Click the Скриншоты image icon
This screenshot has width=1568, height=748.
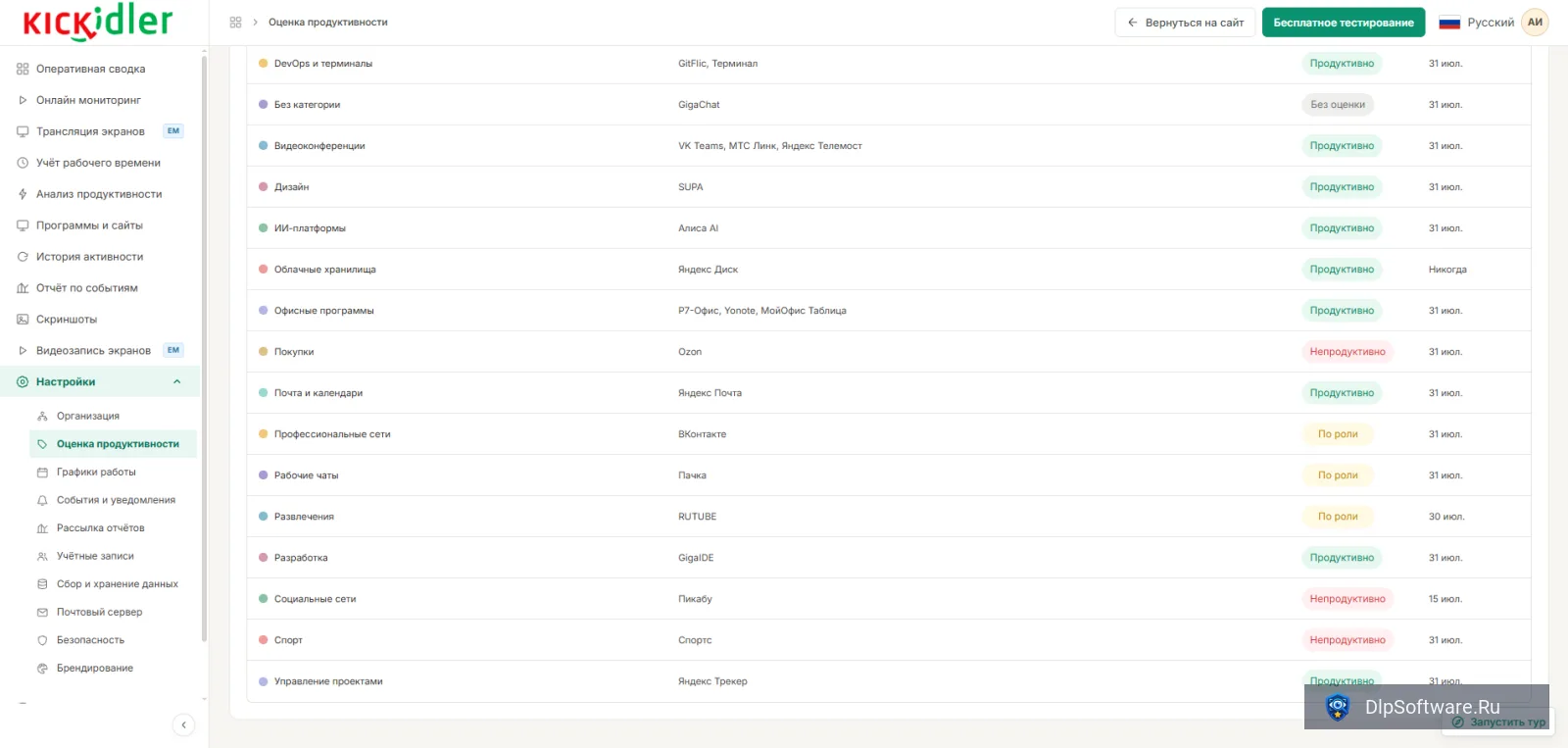pos(23,320)
